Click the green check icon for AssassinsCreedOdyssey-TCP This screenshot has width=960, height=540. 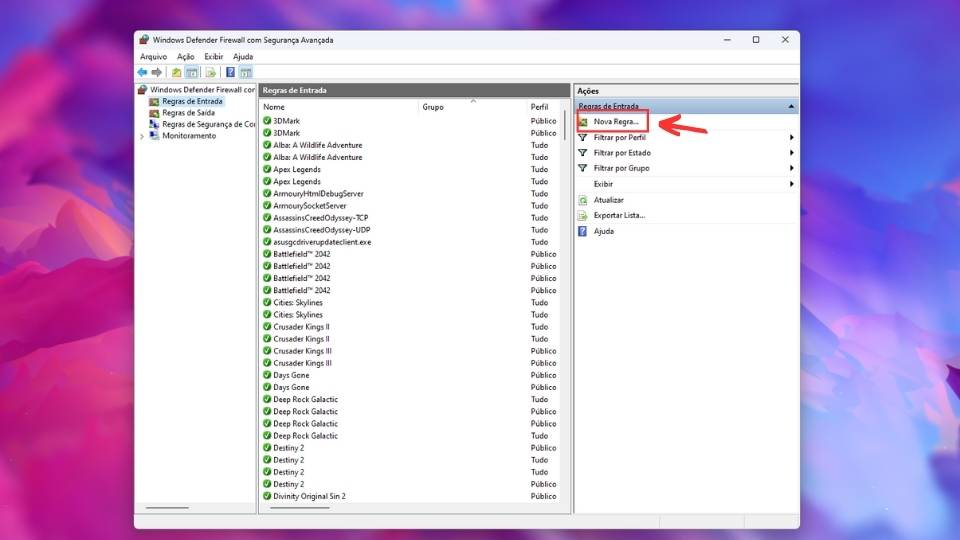[x=267, y=218]
